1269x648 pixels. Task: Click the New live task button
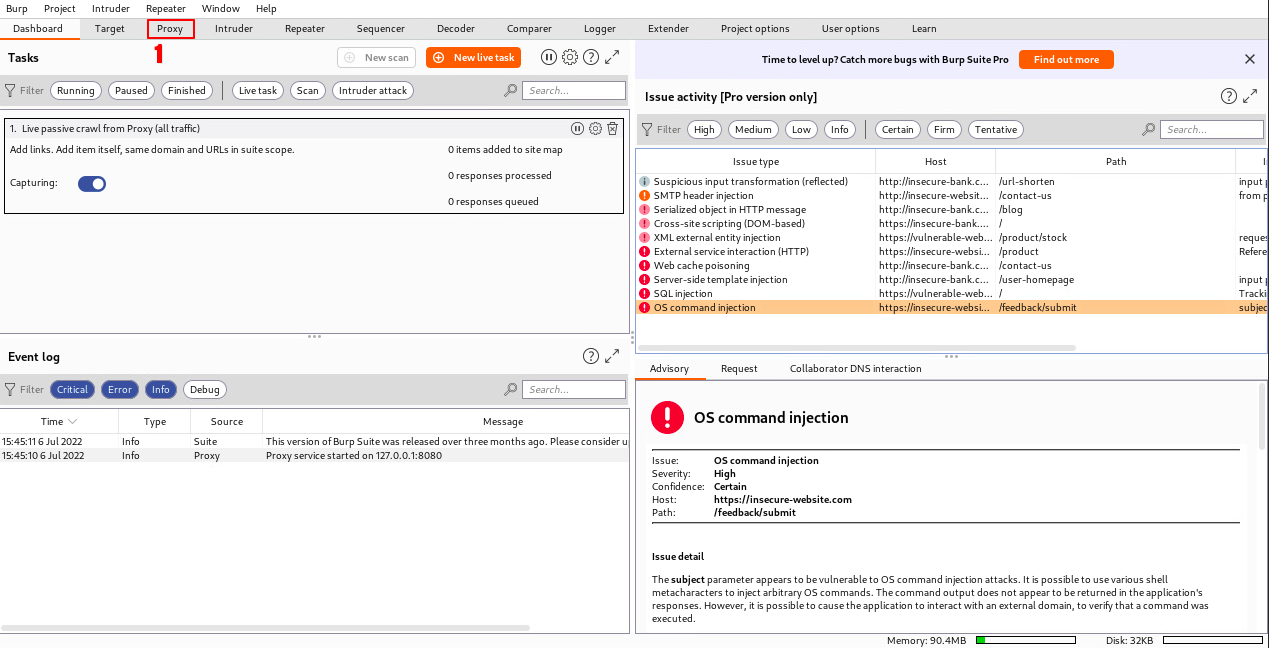click(473, 58)
